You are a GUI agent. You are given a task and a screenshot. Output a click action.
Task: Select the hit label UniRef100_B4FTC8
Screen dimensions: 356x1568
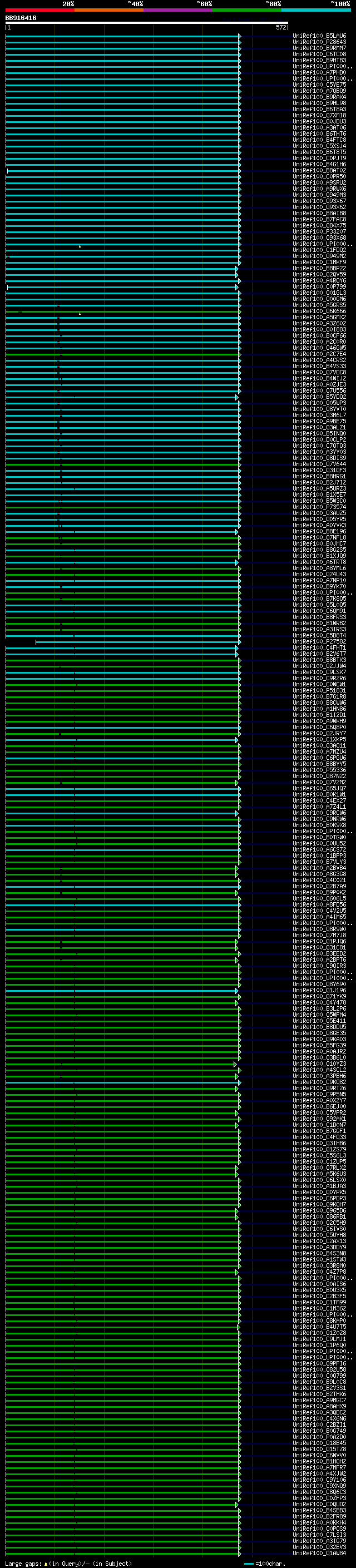pyautogui.click(x=319, y=140)
